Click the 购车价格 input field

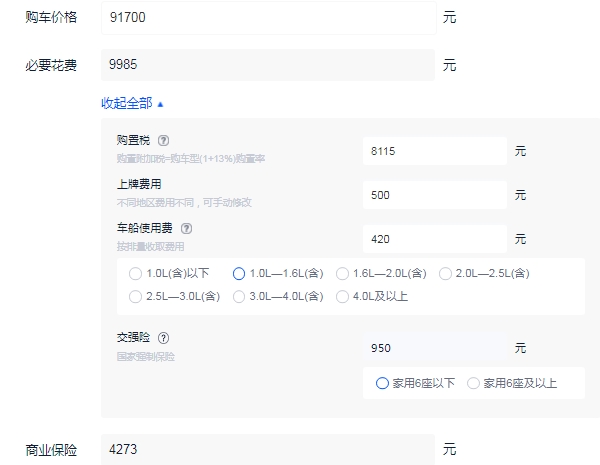[x=268, y=17]
